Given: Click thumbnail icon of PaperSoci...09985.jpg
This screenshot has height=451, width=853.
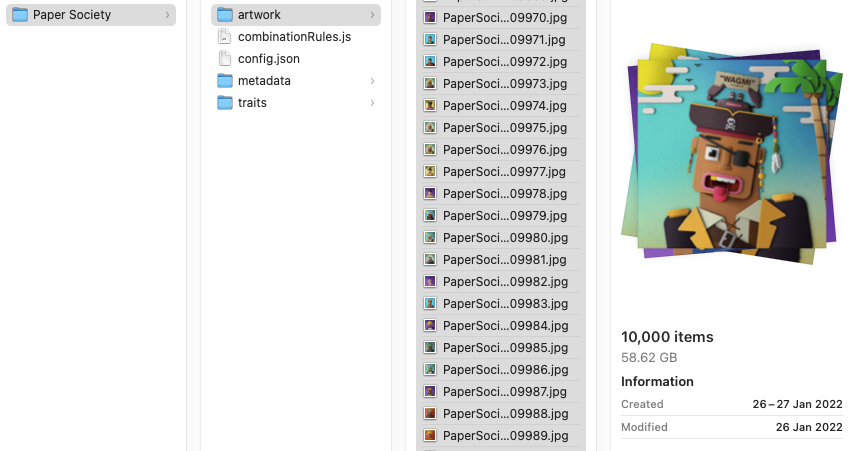Looking at the screenshot, I should tap(430, 347).
